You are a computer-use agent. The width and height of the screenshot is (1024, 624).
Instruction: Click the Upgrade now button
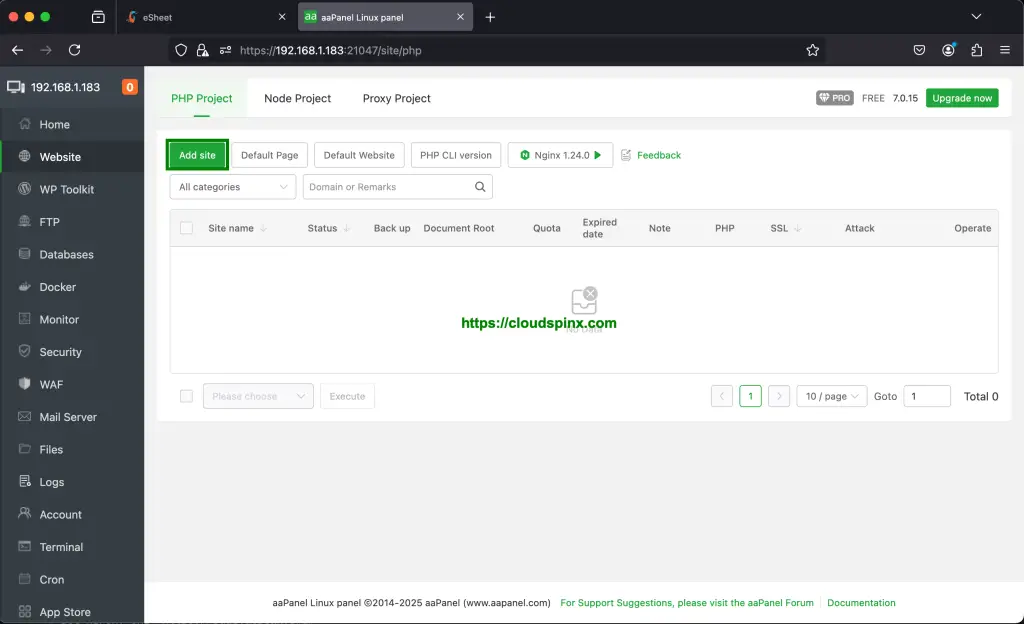tap(961, 98)
